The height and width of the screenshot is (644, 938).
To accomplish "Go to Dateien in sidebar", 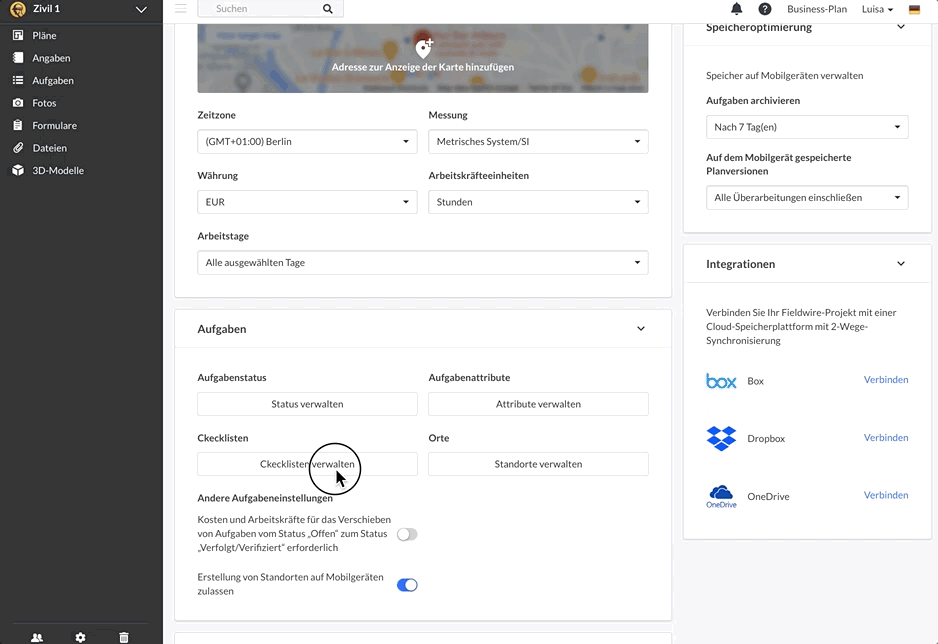I will coord(50,148).
